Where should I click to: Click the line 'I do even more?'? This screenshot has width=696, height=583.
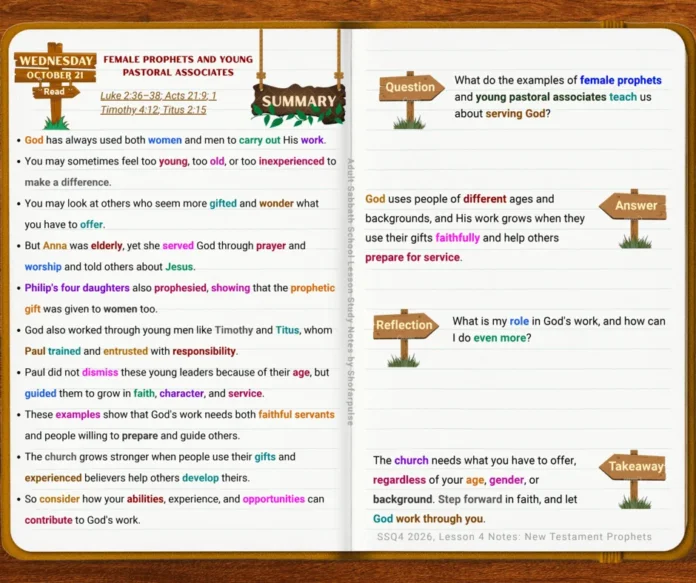pos(491,338)
